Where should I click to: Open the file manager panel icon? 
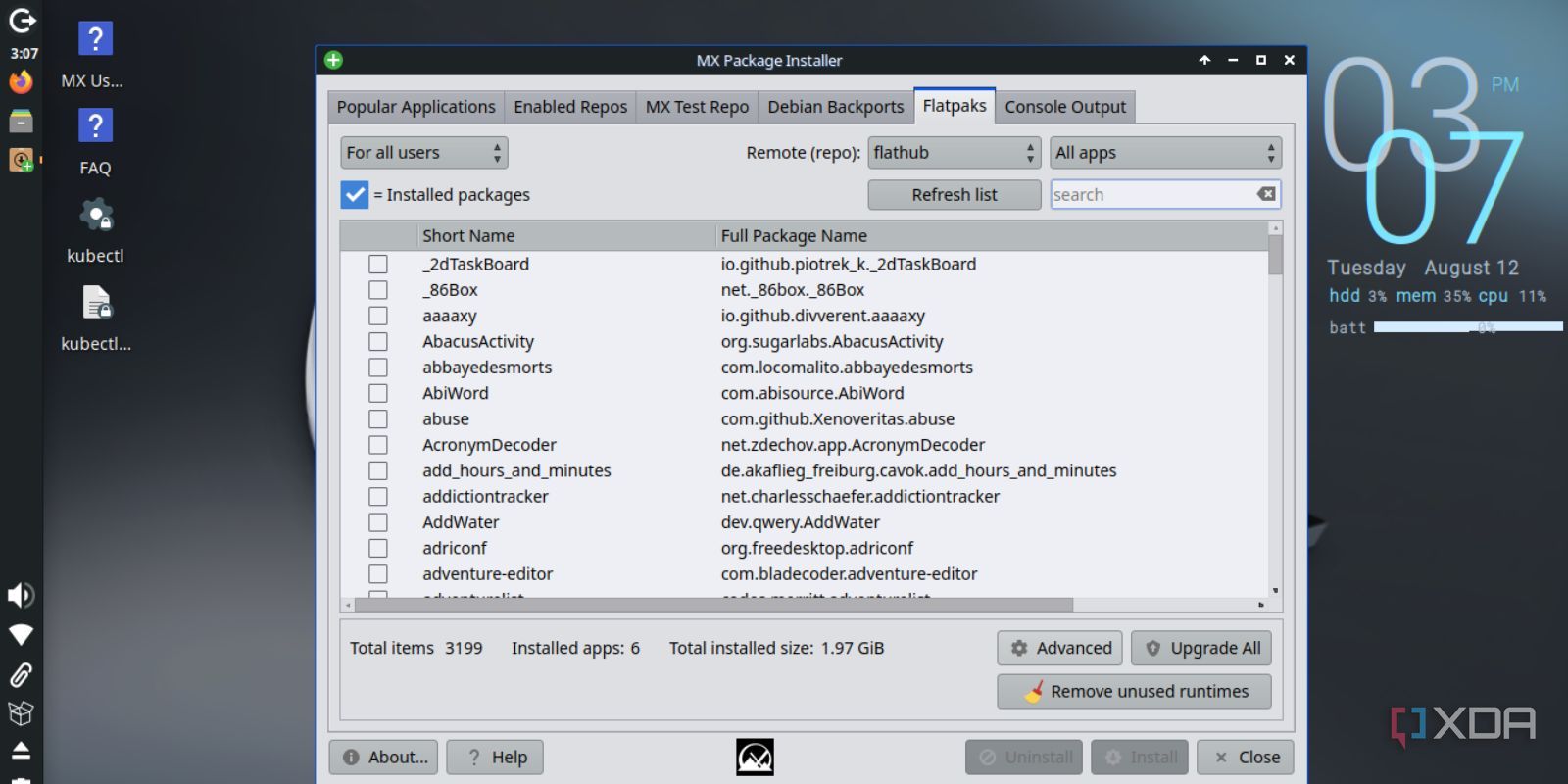coord(21,121)
